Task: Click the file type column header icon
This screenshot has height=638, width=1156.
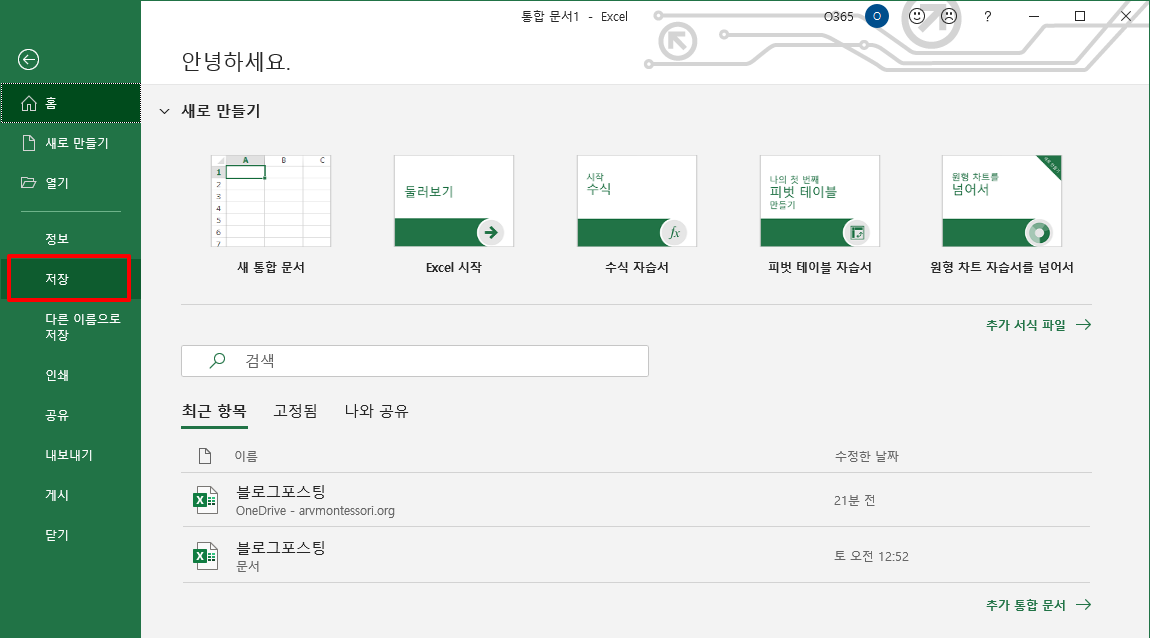Action: (205, 456)
